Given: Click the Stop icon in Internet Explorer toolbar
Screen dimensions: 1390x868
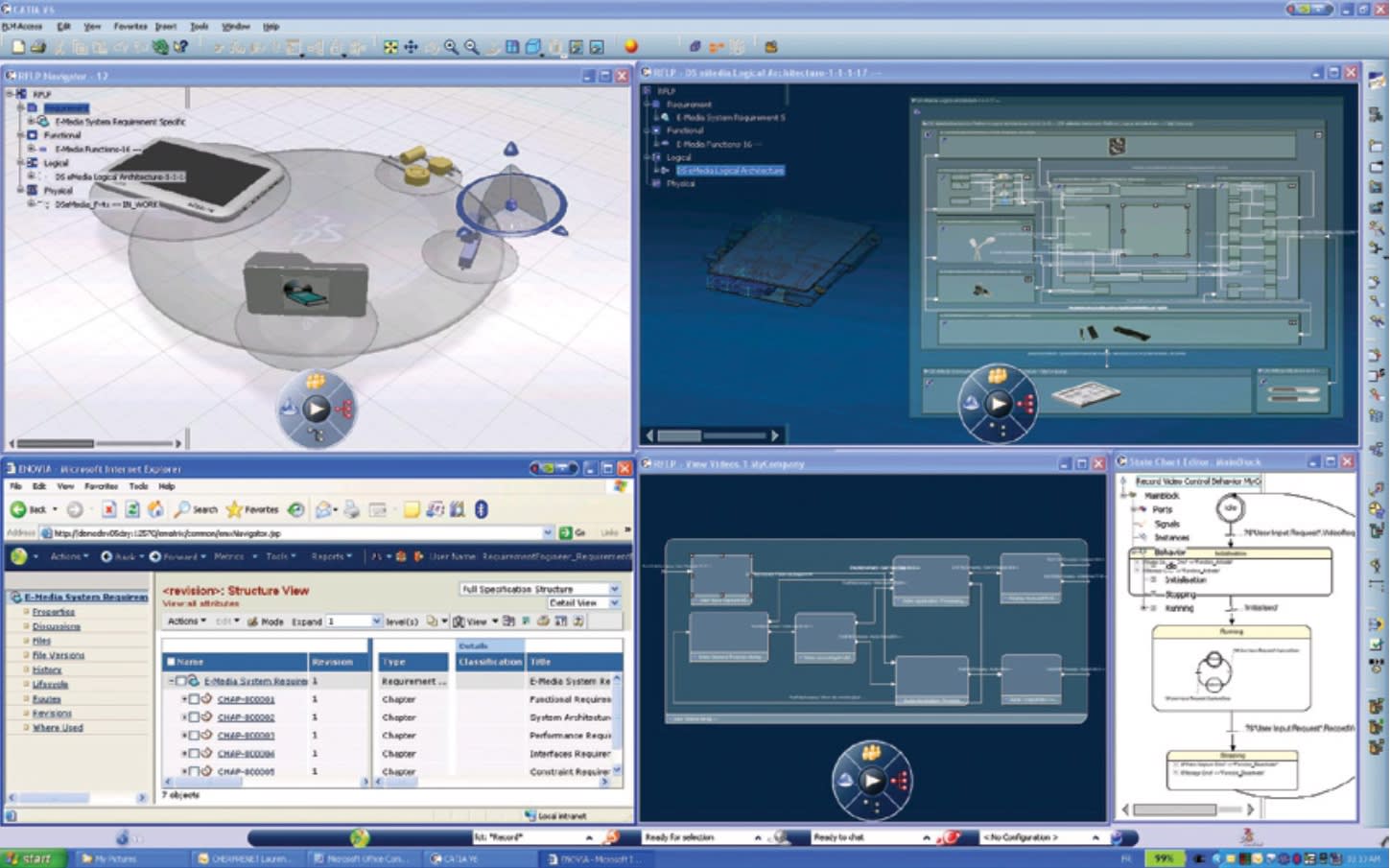Looking at the screenshot, I should point(109,509).
